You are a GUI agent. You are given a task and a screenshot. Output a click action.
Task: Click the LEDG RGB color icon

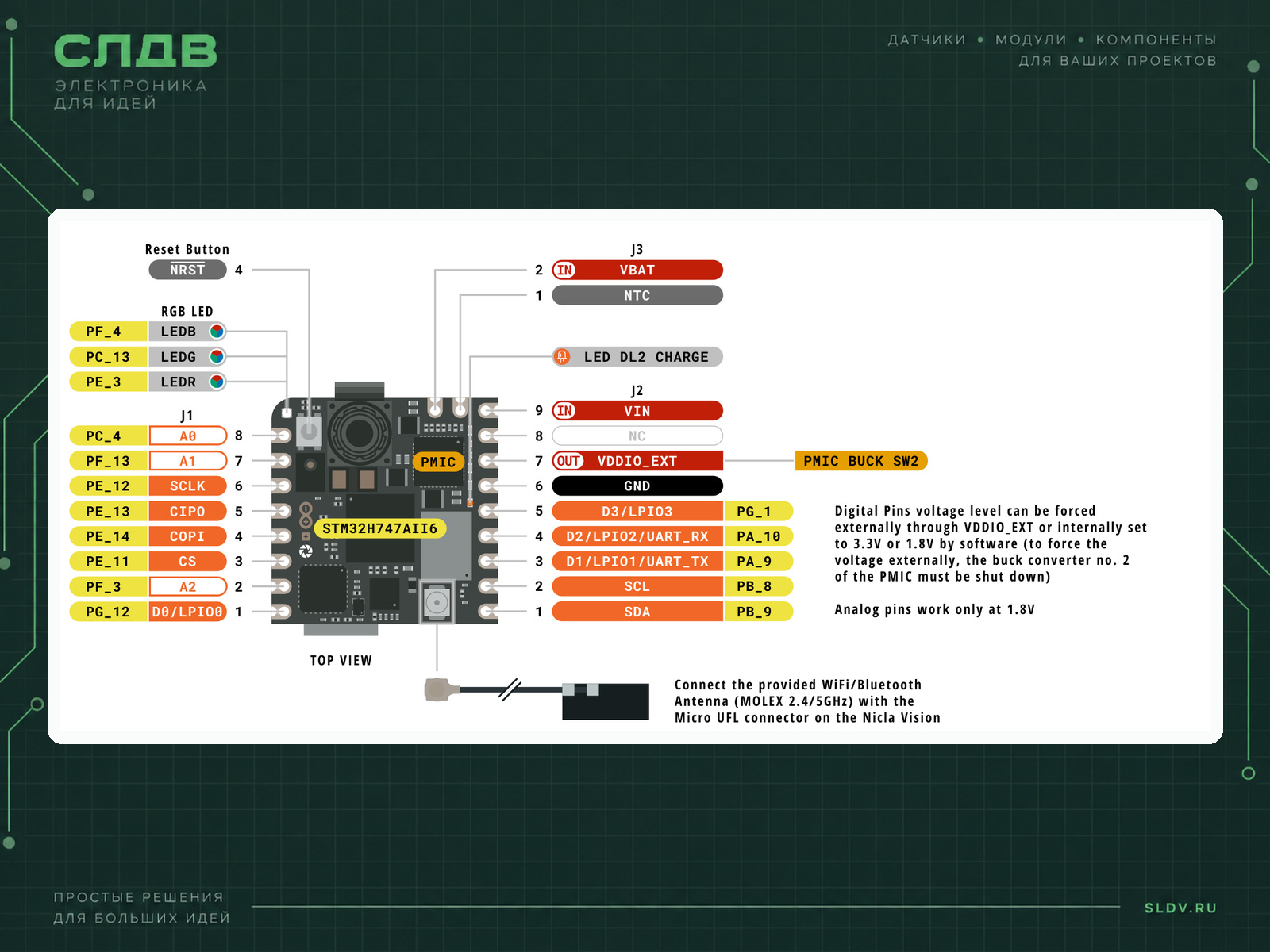(217, 357)
